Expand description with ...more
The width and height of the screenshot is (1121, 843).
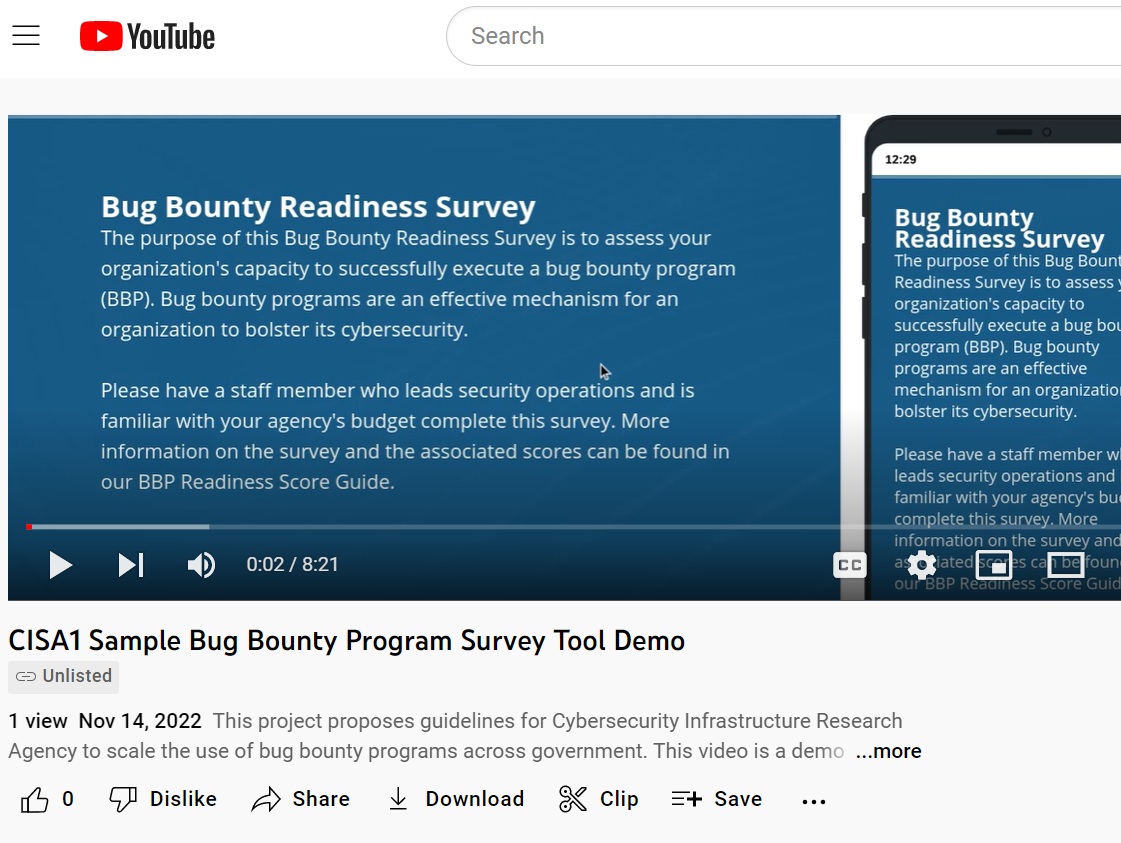pyautogui.click(x=889, y=751)
